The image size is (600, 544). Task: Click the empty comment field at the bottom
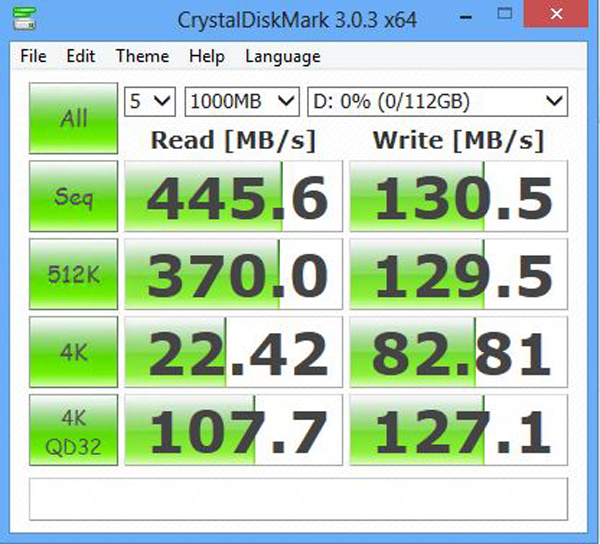click(x=298, y=499)
